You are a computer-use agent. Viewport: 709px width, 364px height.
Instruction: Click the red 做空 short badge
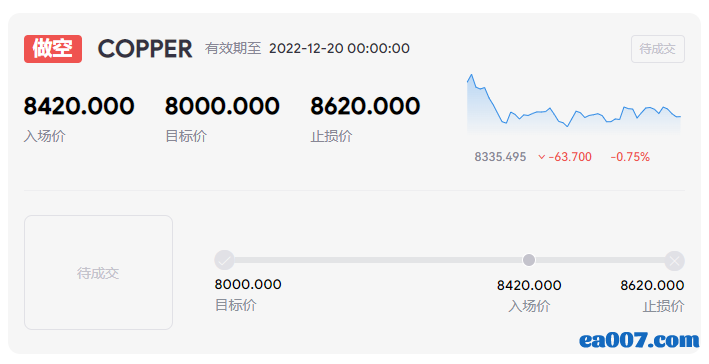coord(53,49)
